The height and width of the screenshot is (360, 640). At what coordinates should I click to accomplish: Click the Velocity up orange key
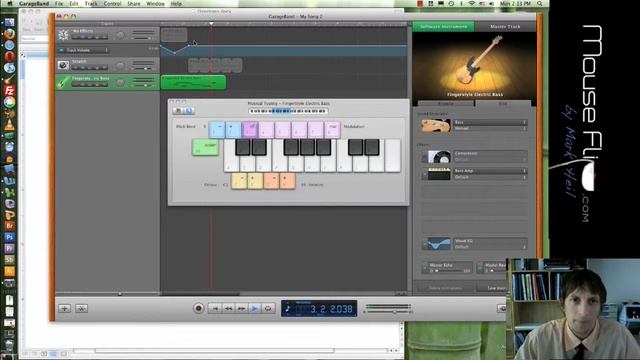pos(287,181)
